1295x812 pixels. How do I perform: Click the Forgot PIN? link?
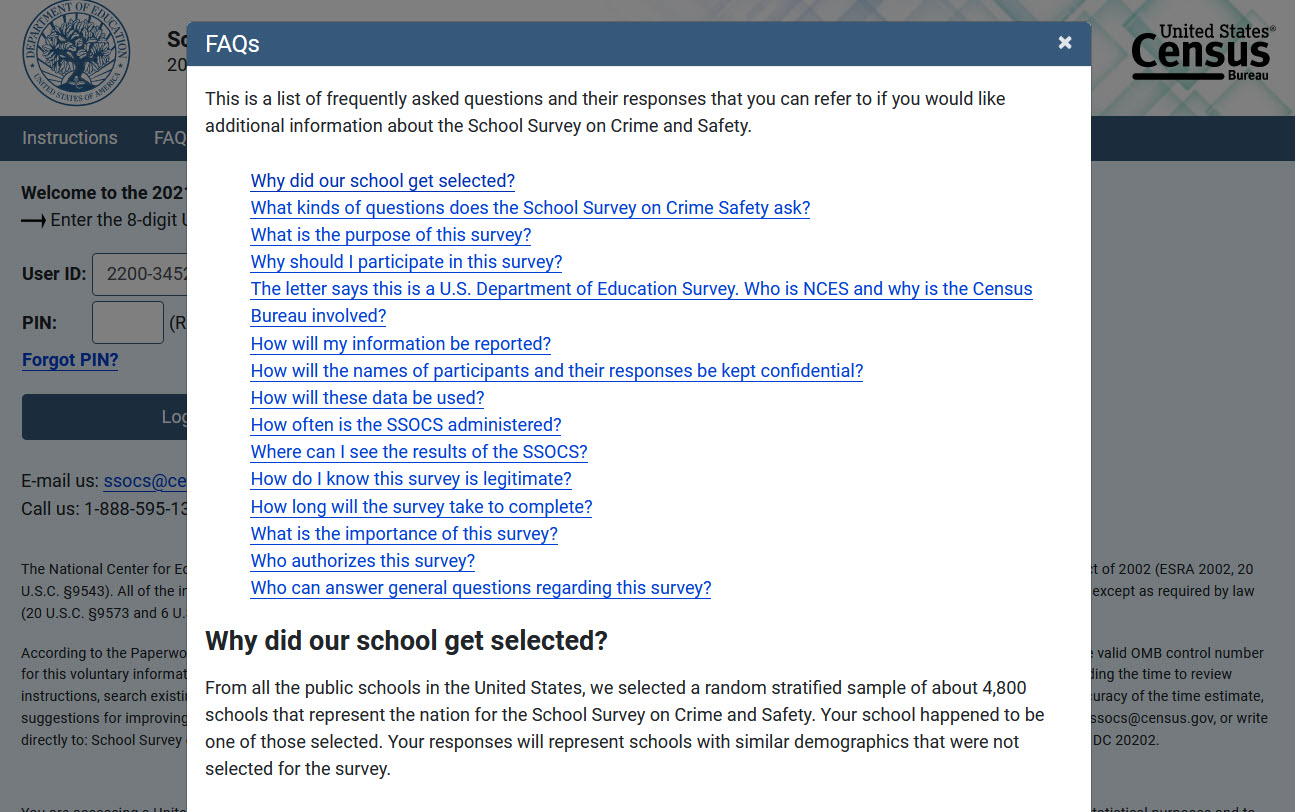(x=70, y=360)
